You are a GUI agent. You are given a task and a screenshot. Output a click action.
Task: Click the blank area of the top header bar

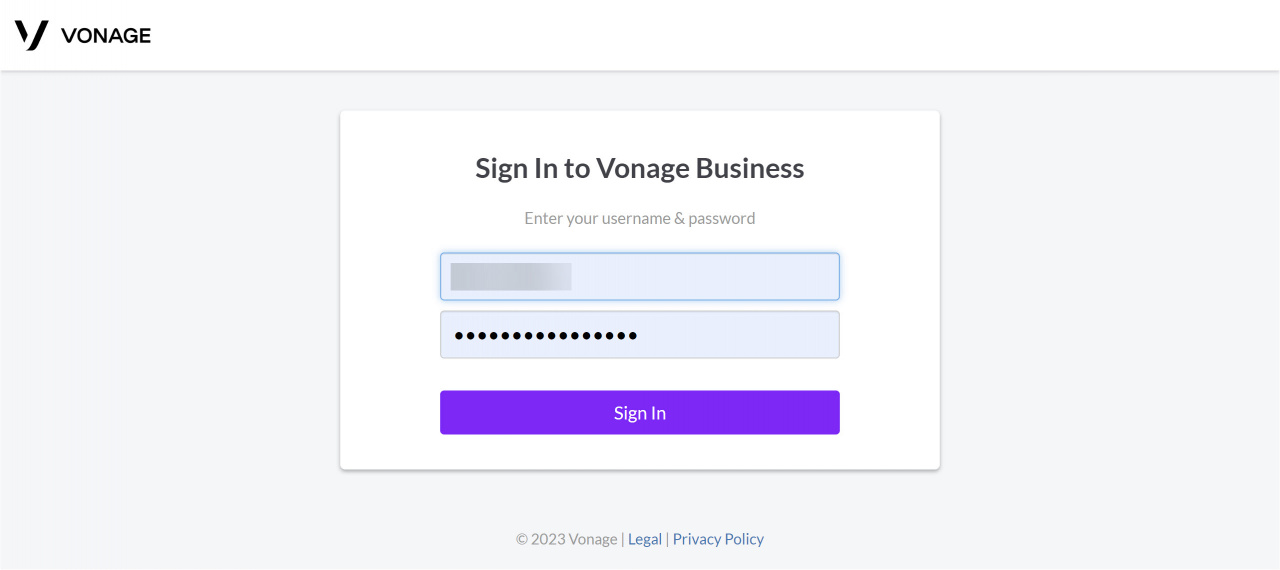coord(700,35)
